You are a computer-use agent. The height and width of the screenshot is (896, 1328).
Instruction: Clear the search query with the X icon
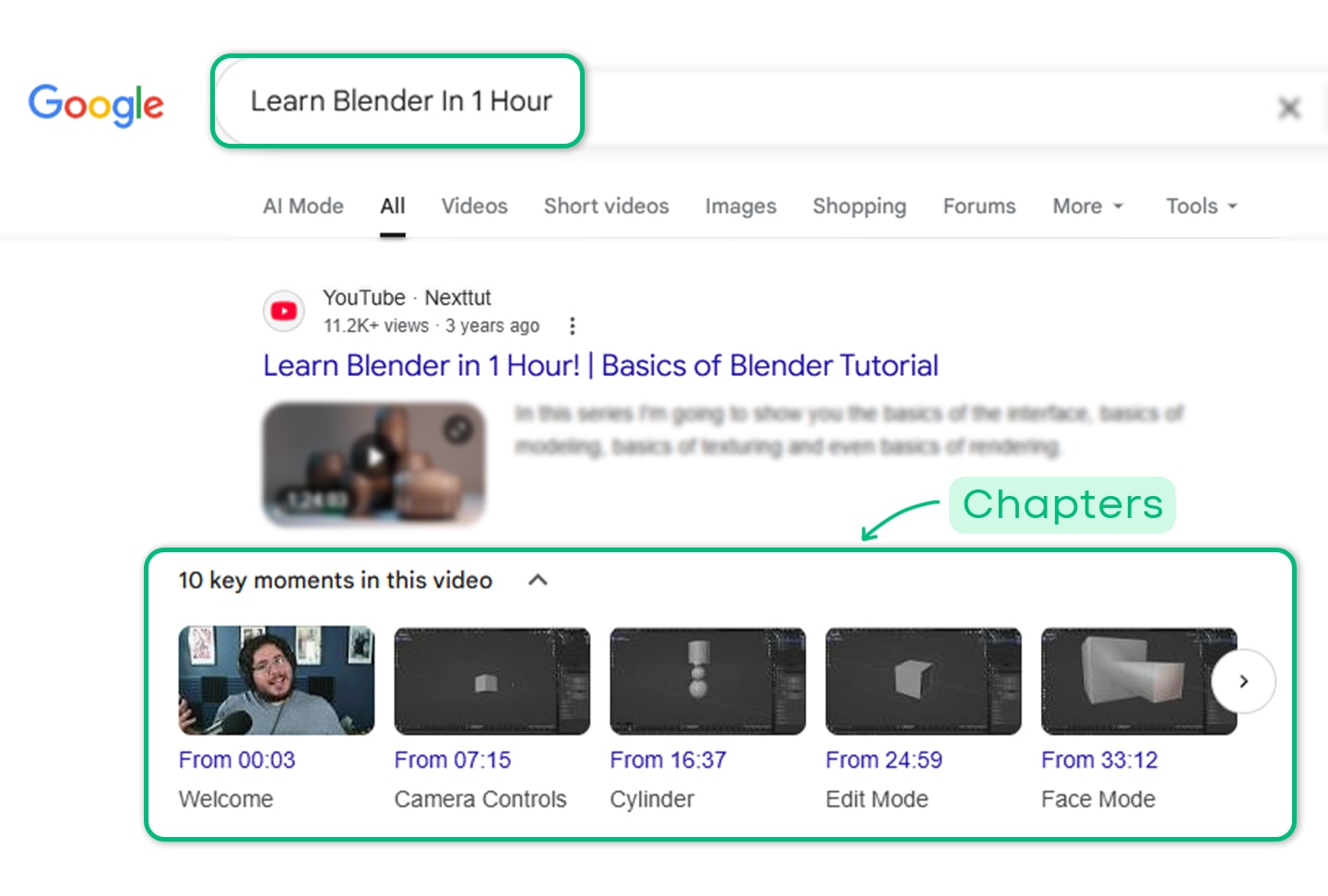pyautogui.click(x=1288, y=108)
